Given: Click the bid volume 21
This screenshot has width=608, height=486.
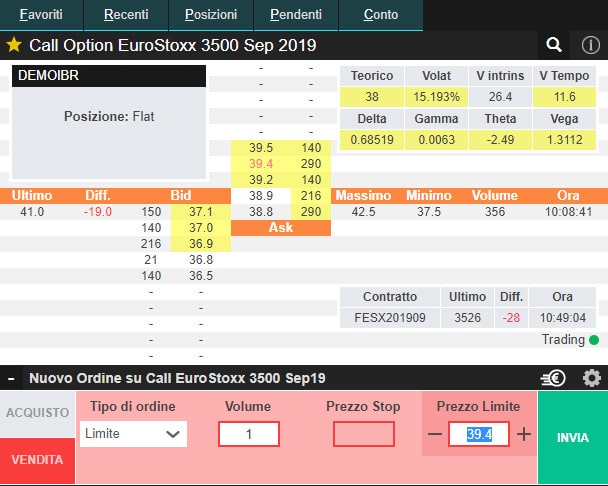Looking at the screenshot, I should 151,260.
